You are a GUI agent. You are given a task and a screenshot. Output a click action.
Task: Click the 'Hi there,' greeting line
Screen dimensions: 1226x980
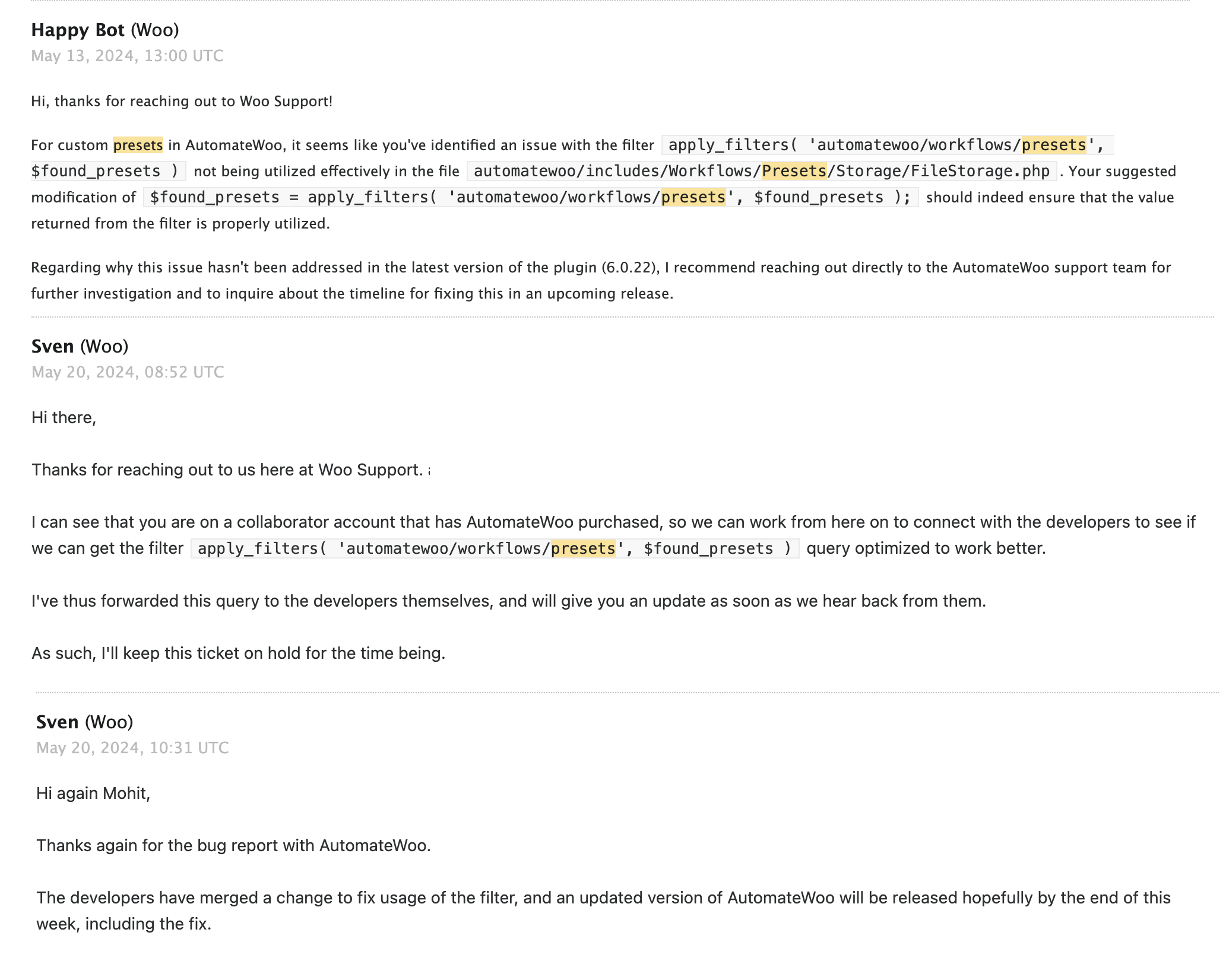pyautogui.click(x=64, y=417)
